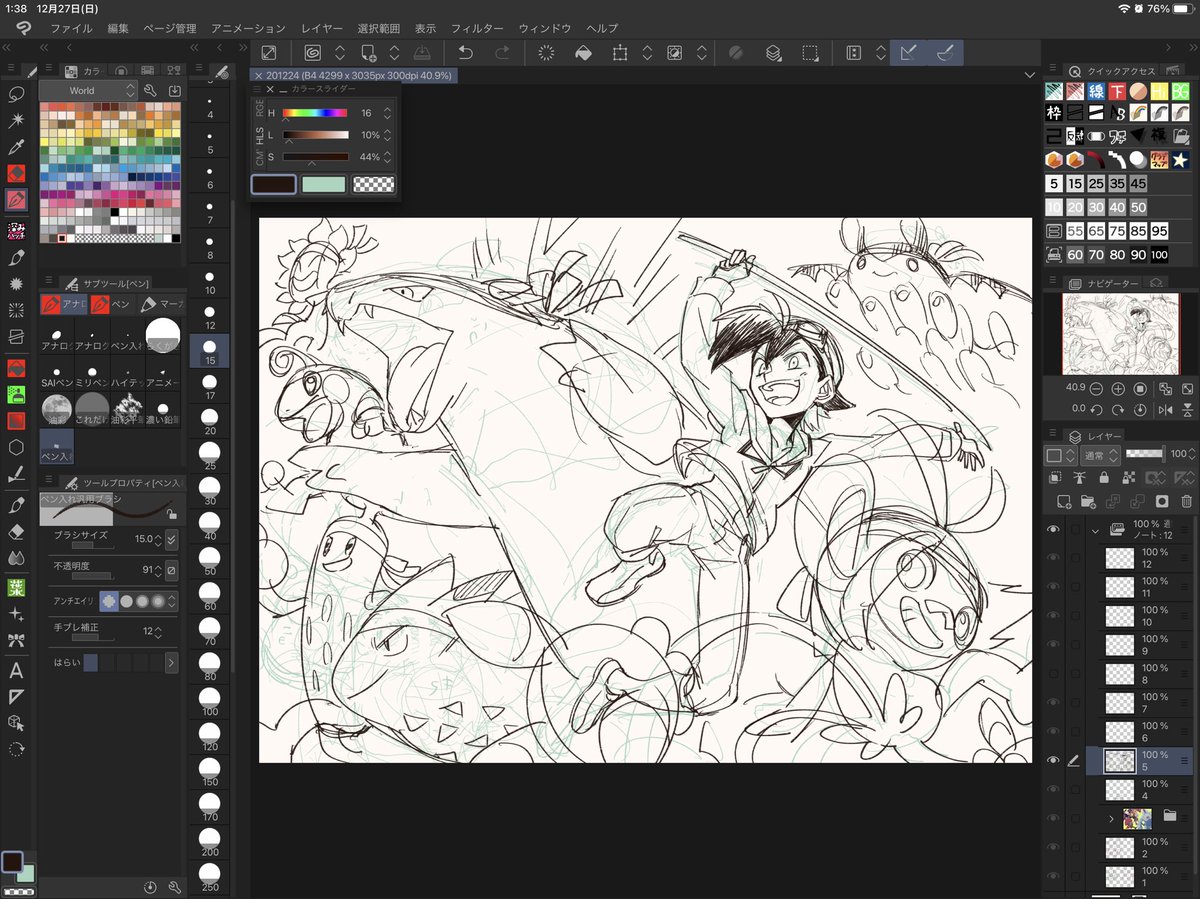This screenshot has height=899, width=1200.
Task: Toggle visibility of layer 12
Action: pos(1052,558)
